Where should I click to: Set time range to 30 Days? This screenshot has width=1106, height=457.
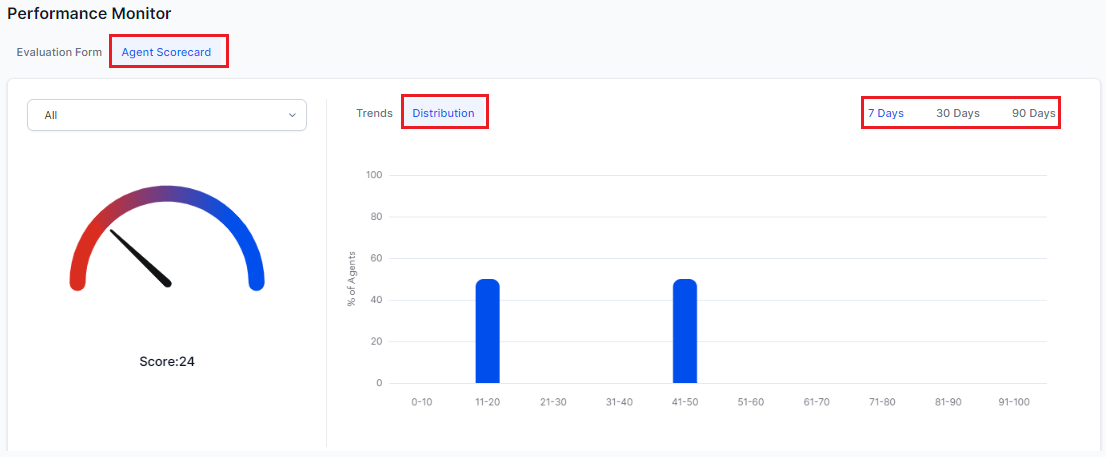[957, 113]
